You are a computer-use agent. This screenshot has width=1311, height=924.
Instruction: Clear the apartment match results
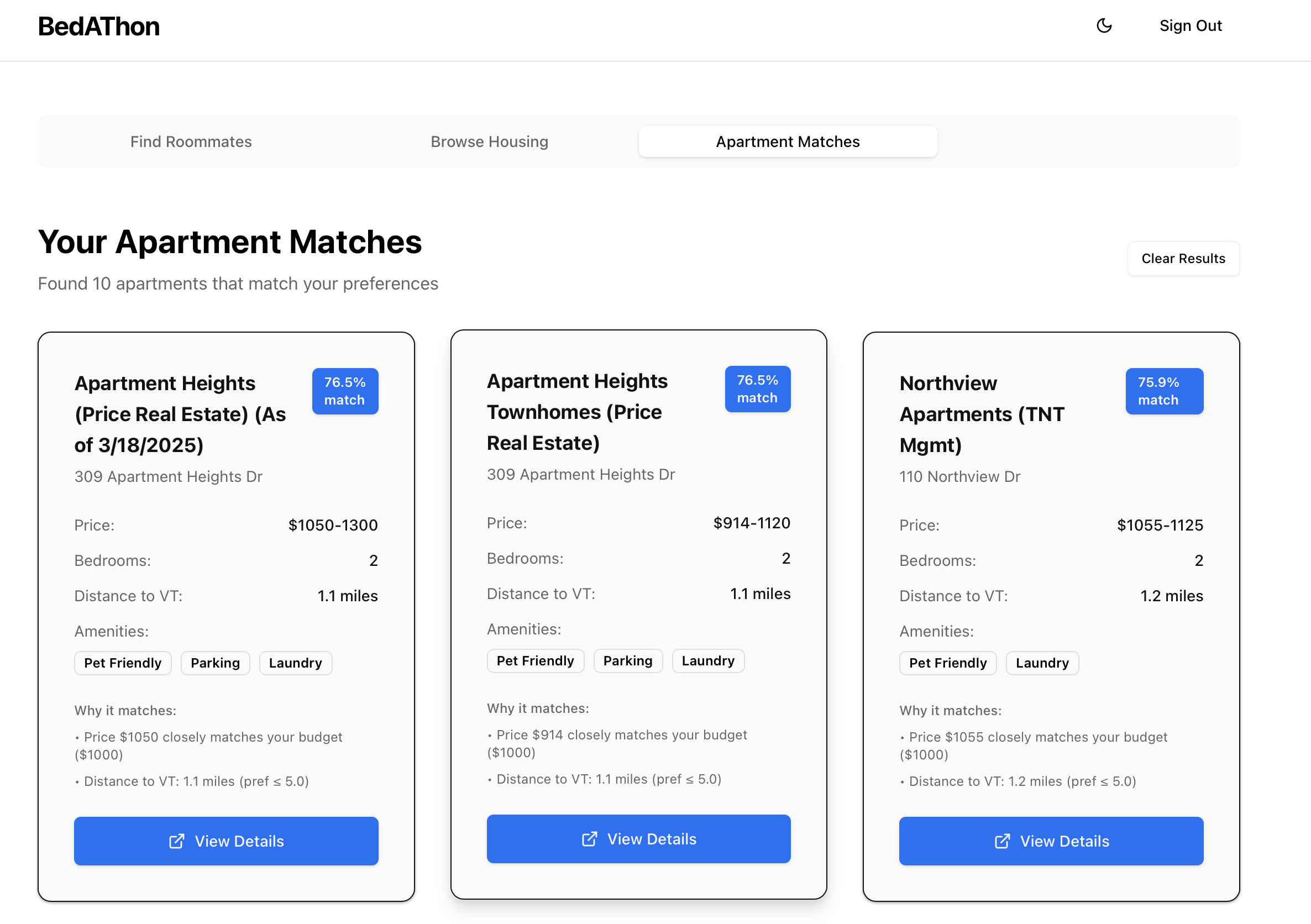pyautogui.click(x=1183, y=259)
